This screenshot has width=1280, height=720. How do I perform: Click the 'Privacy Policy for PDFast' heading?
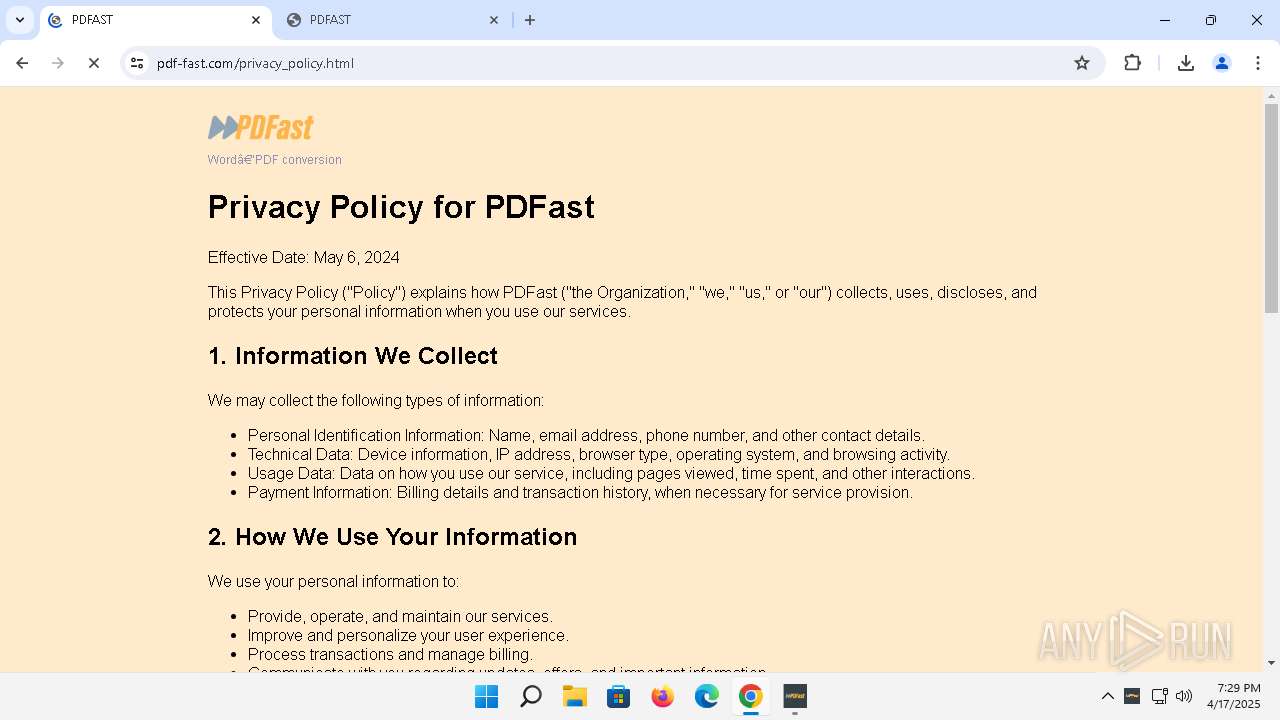tap(401, 207)
